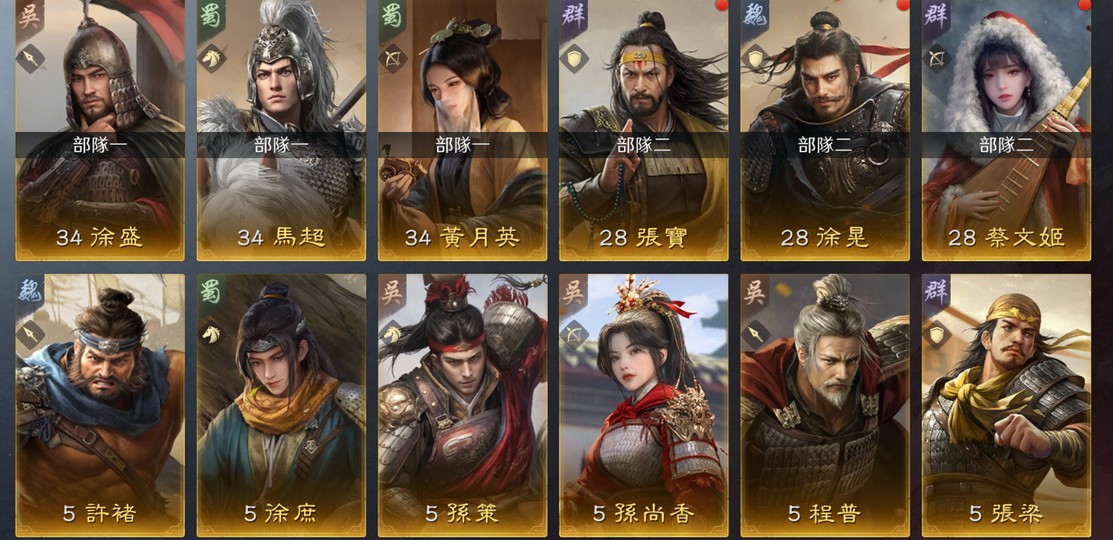Screen dimensions: 1113x540
Task: Click the 28 徐晃 name label
Action: pyautogui.click(x=825, y=238)
